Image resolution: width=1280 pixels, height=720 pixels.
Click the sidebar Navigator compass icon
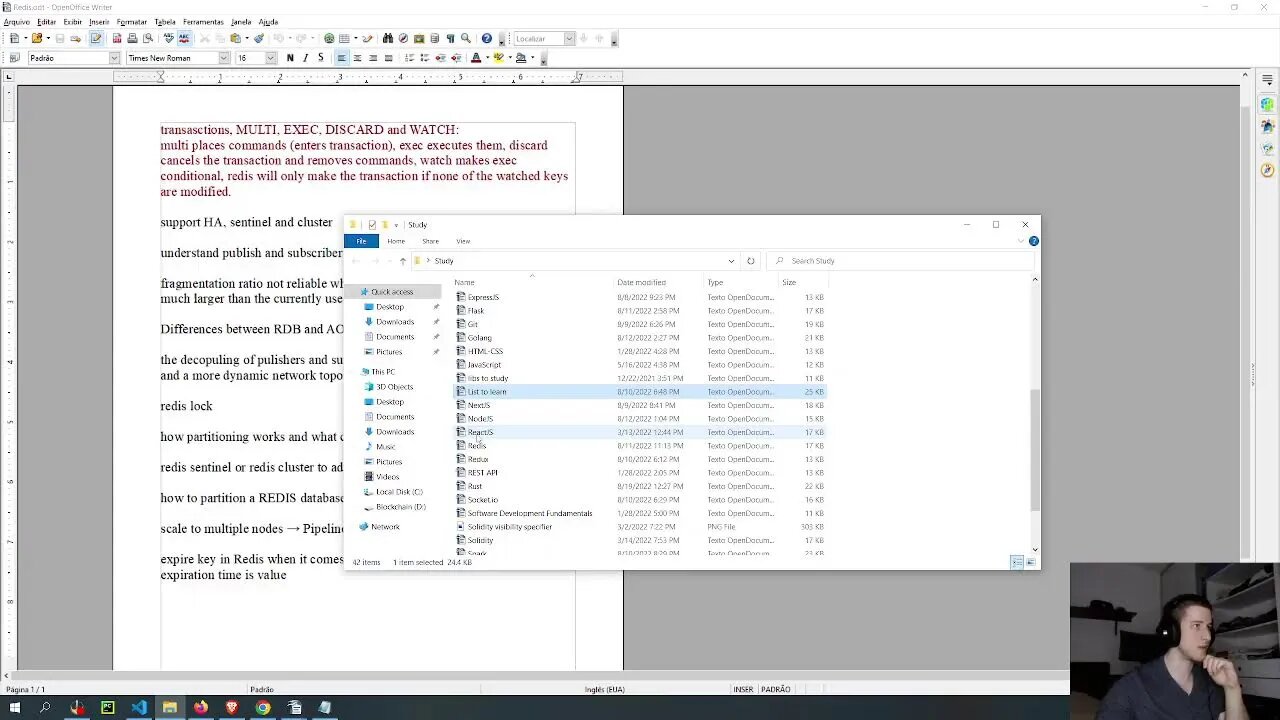pos(1268,171)
